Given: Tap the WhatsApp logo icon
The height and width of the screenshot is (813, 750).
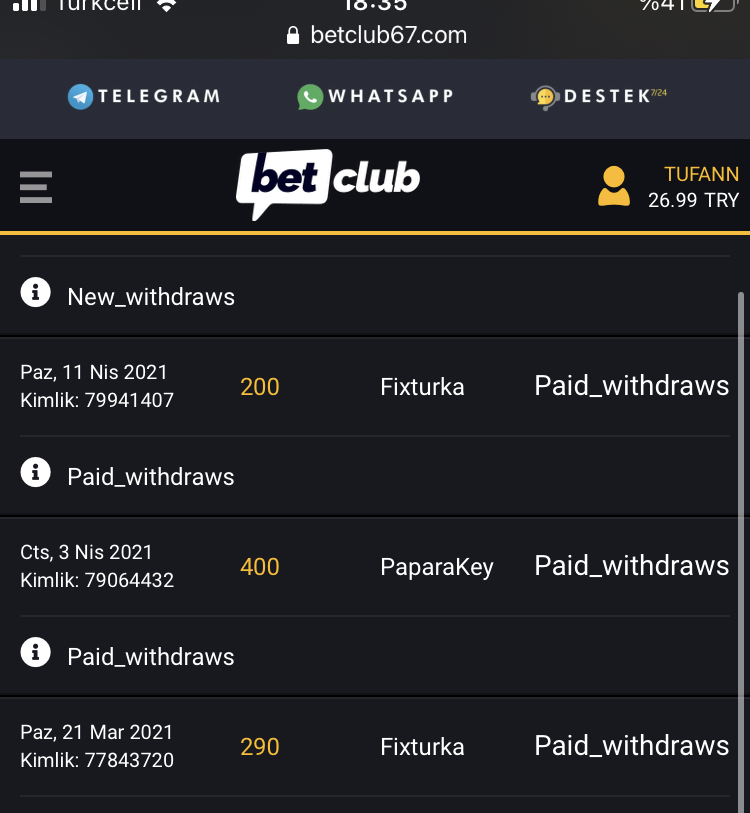Looking at the screenshot, I should click(310, 96).
